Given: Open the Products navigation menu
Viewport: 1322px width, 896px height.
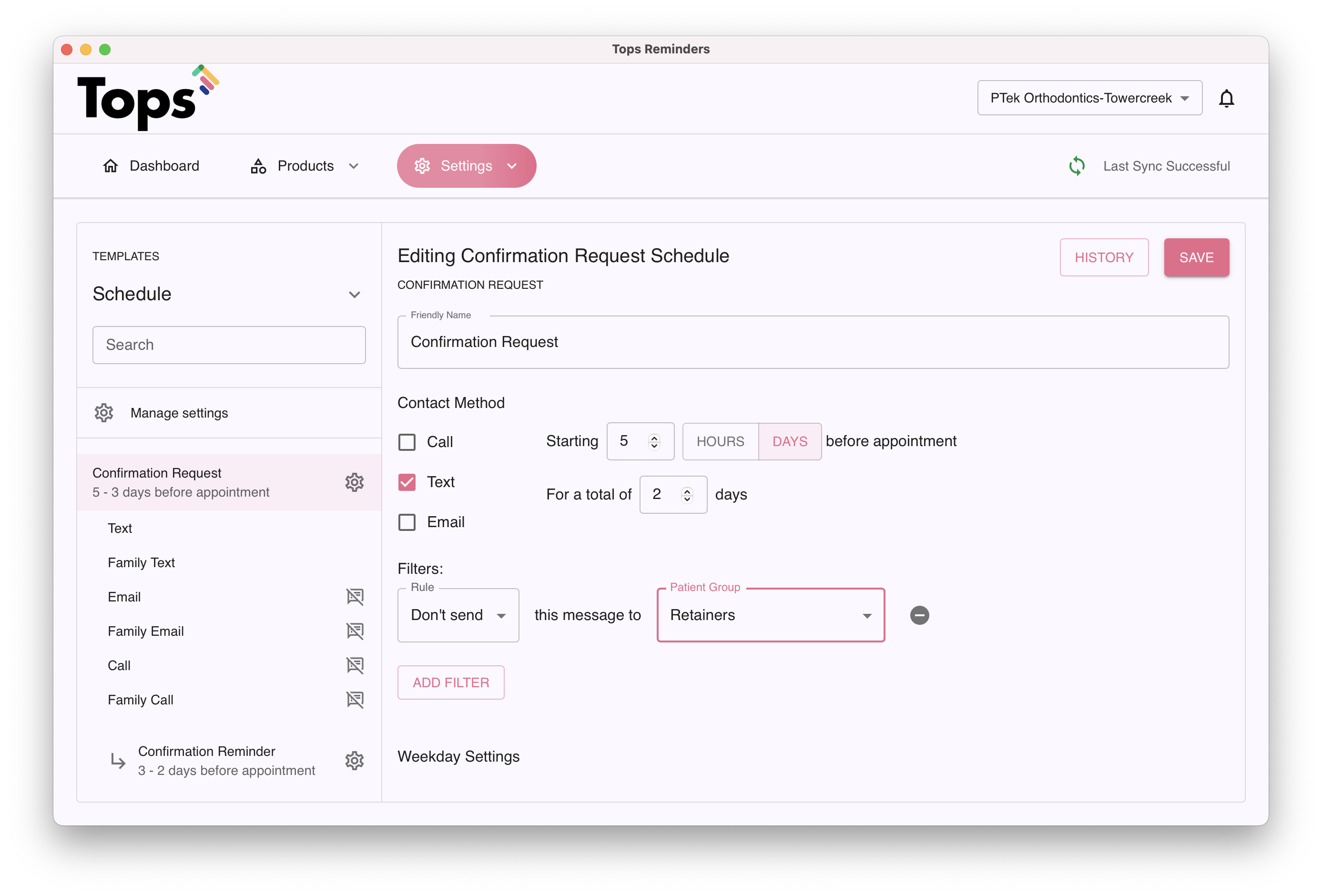Looking at the screenshot, I should [305, 165].
